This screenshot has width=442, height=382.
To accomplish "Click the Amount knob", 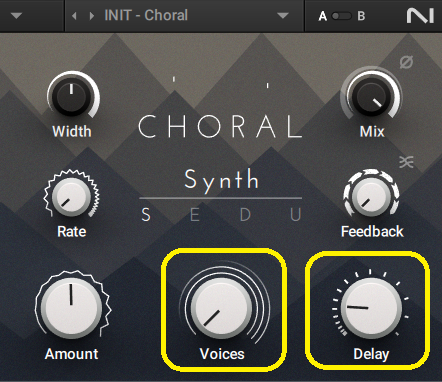I will [x=71, y=308].
